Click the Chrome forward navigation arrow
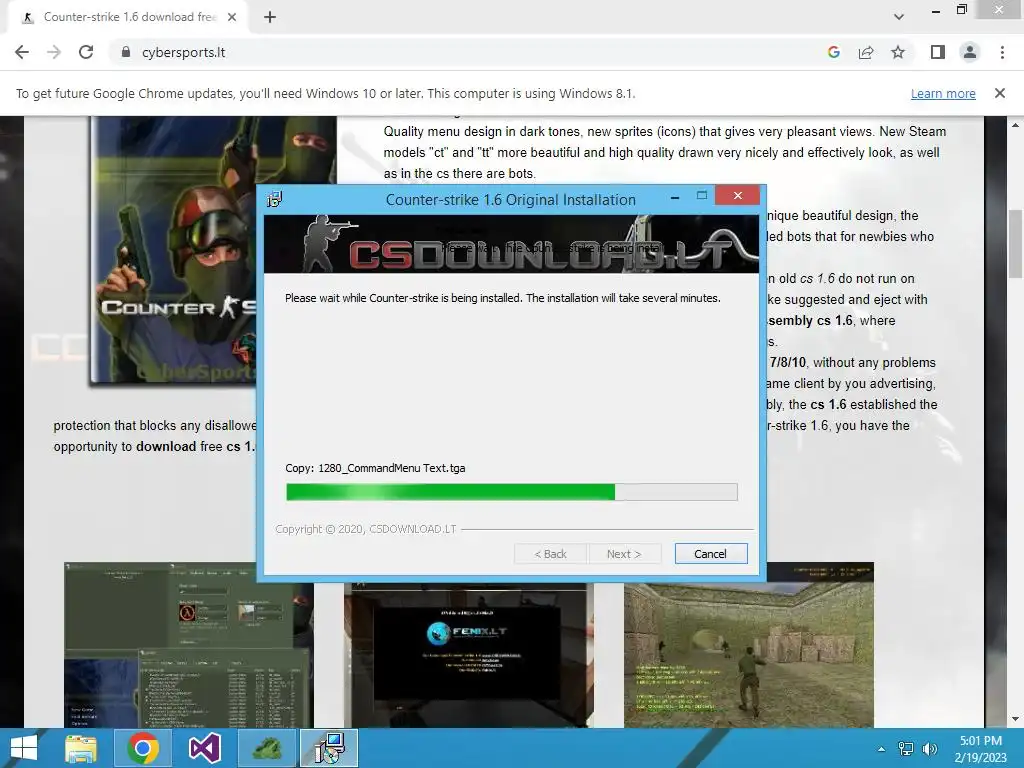 [54, 52]
